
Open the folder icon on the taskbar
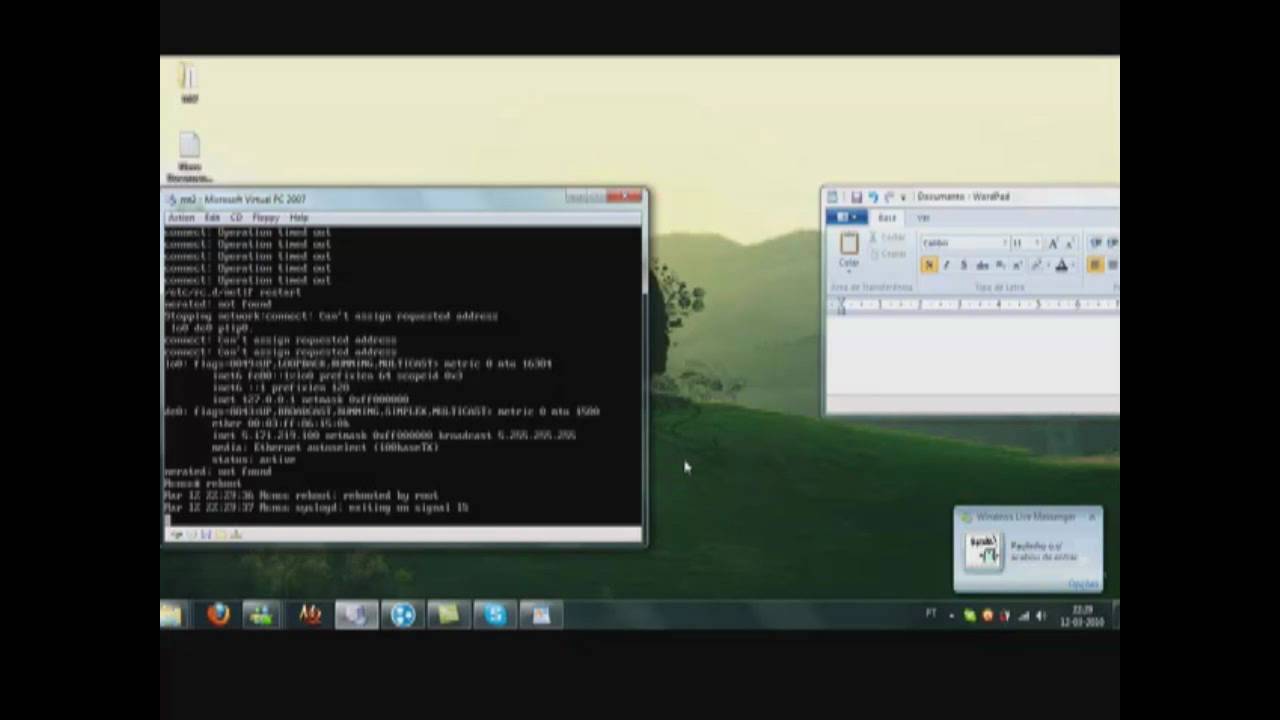[x=172, y=615]
